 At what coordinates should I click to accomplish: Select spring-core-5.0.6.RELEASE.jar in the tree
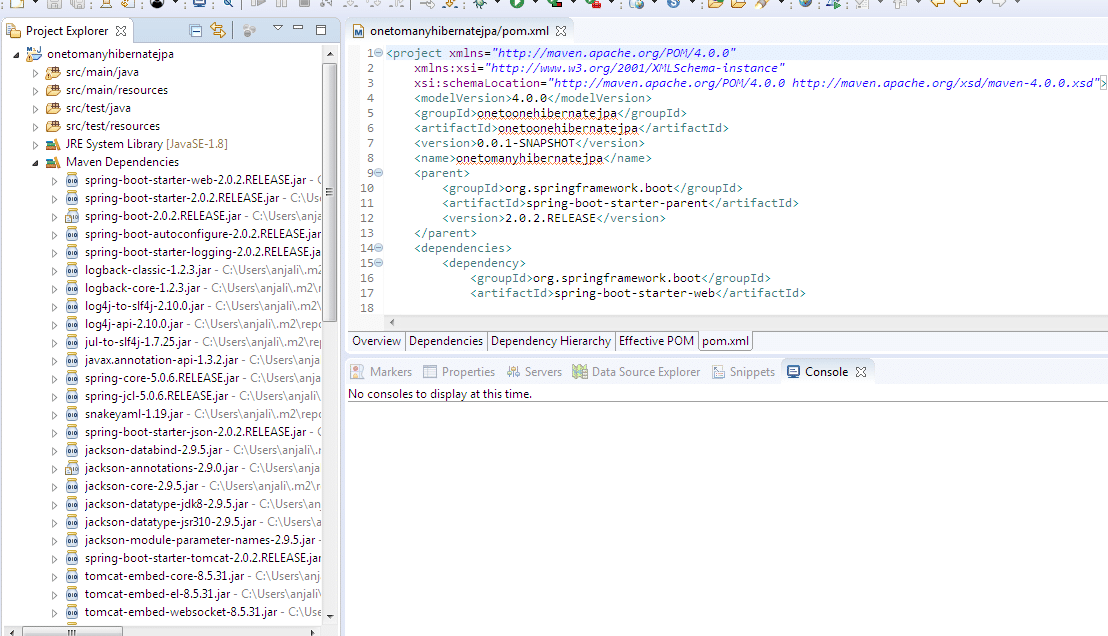(161, 378)
